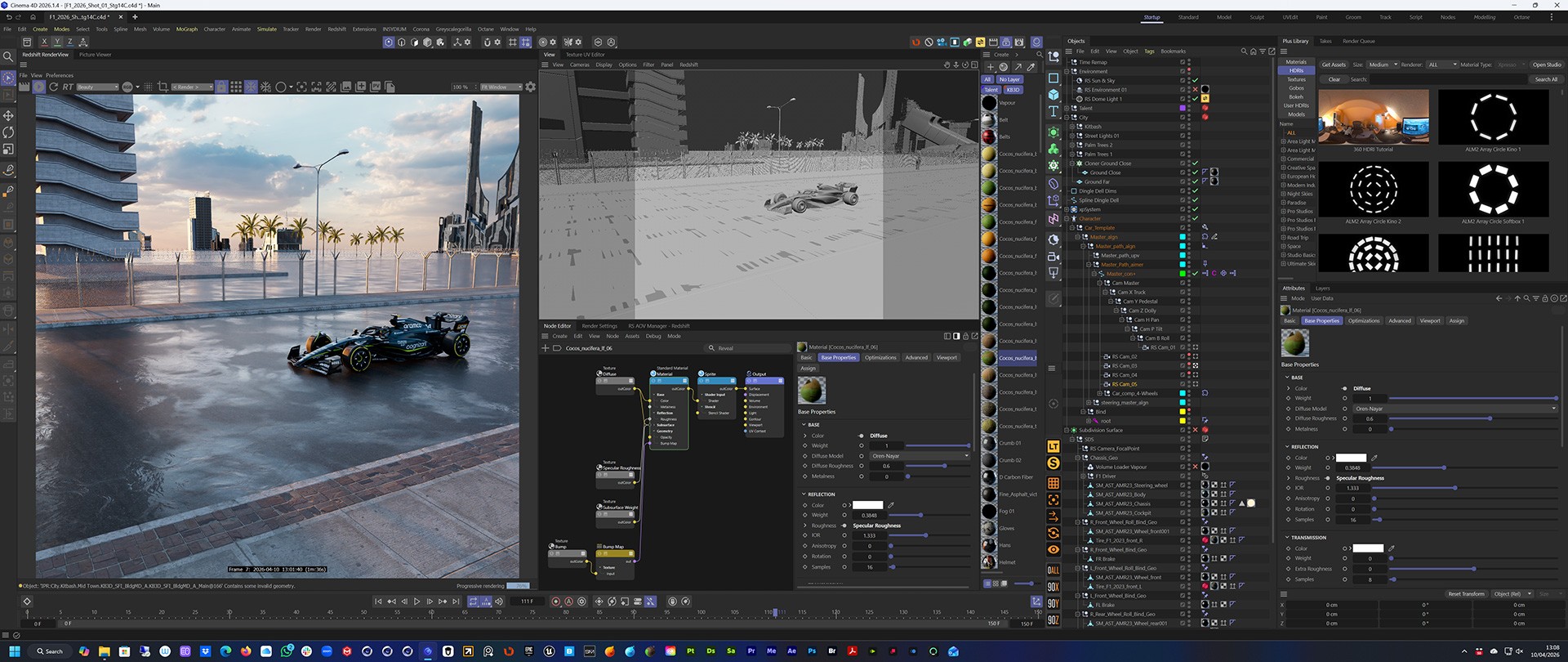The width and height of the screenshot is (1568, 662).
Task: Open the MoGraph menu
Action: coord(186,29)
